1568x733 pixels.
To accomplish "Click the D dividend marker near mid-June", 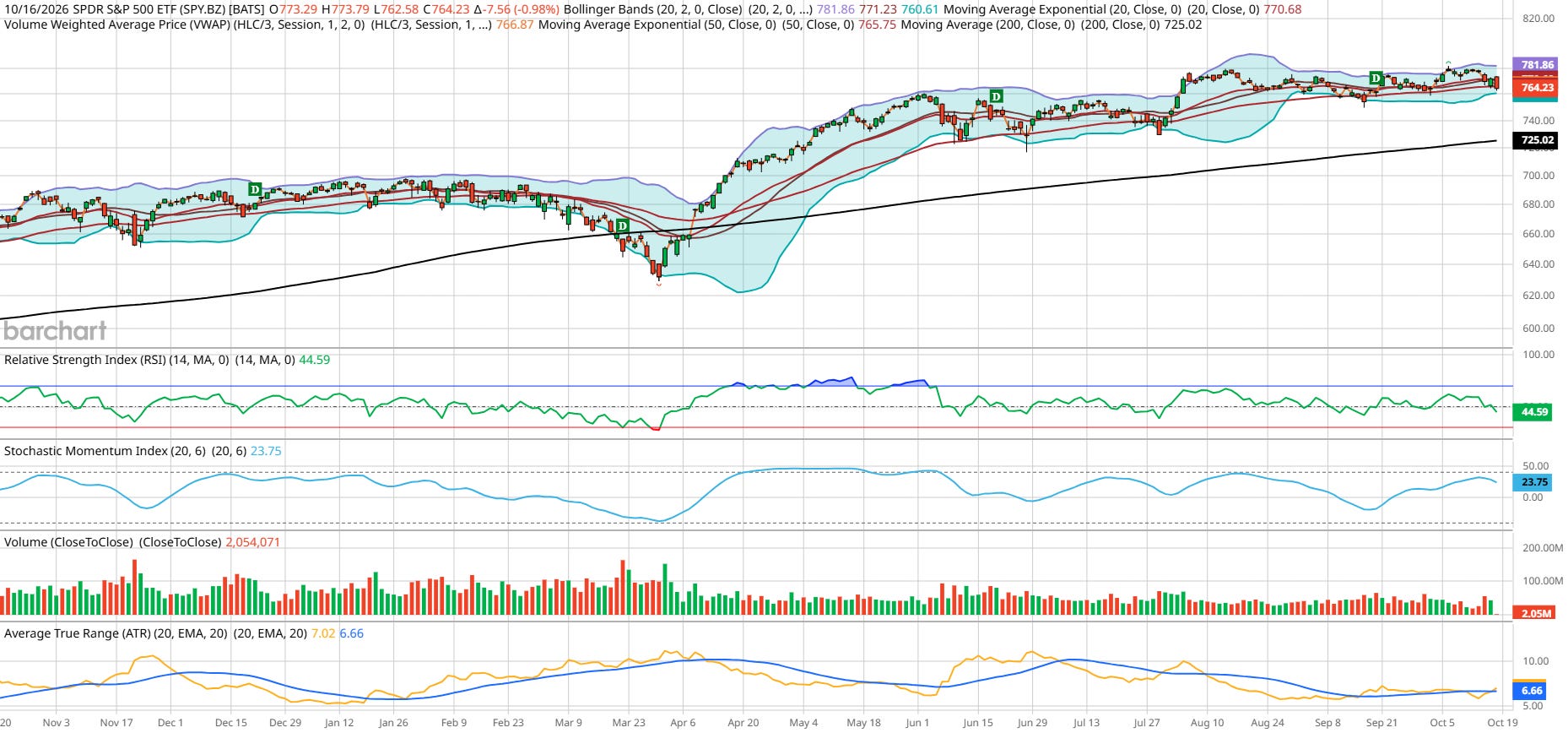I will 996,96.
